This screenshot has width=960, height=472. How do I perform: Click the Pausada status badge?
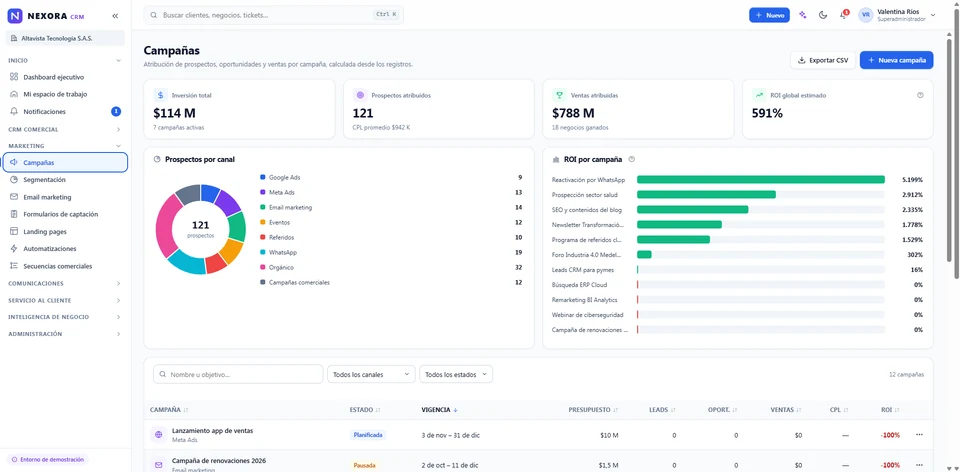(x=364, y=465)
